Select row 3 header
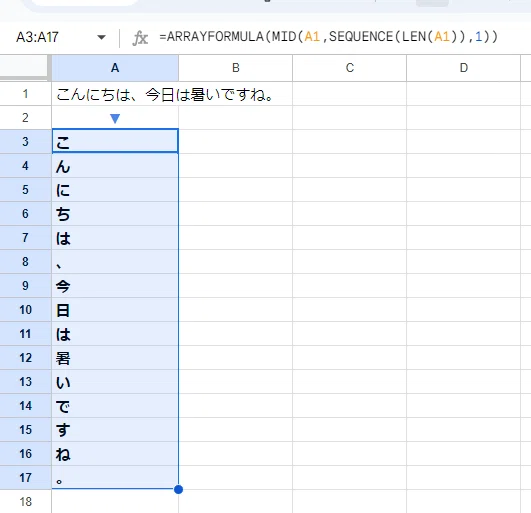The width and height of the screenshot is (531, 513). coord(25,142)
